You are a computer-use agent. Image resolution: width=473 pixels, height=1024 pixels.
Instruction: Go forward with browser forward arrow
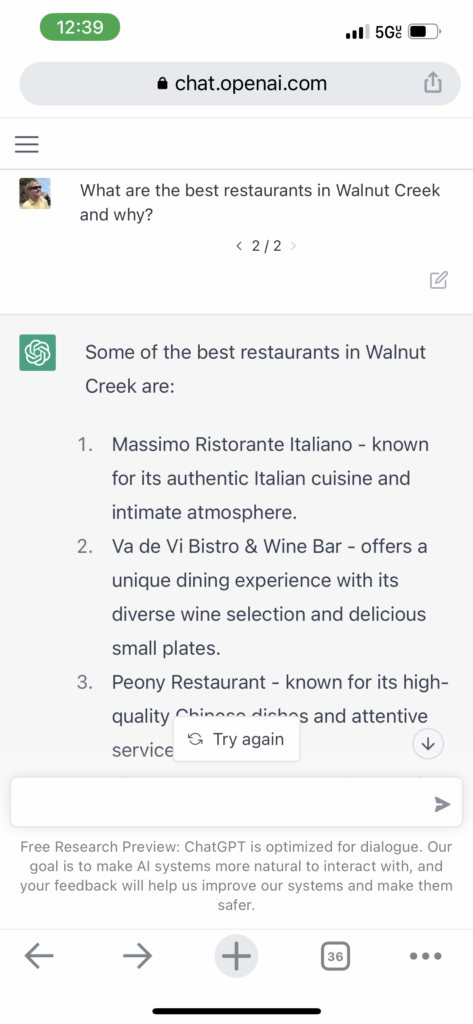[x=137, y=957]
